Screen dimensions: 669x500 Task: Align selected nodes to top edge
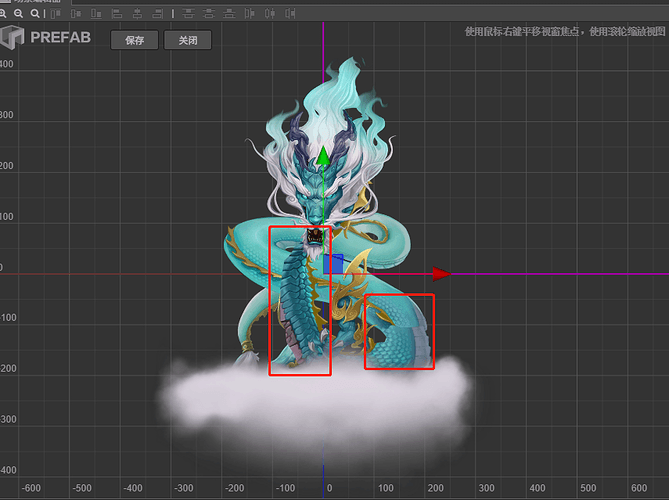click(56, 14)
